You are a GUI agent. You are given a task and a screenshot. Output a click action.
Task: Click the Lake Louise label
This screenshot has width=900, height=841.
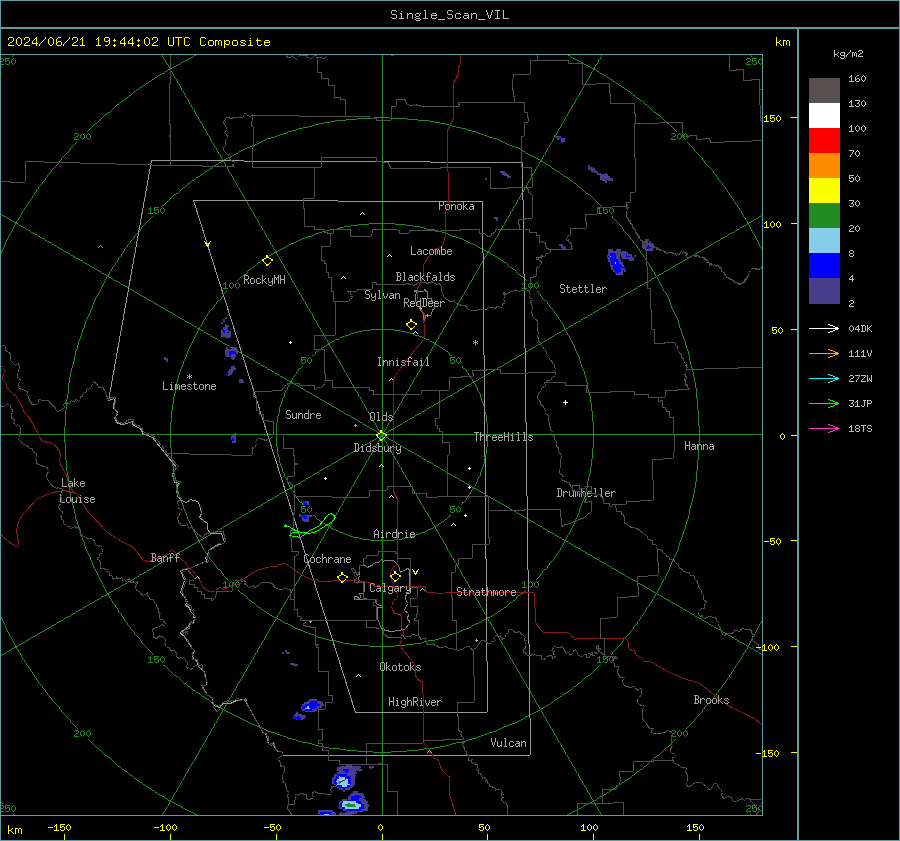point(77,491)
